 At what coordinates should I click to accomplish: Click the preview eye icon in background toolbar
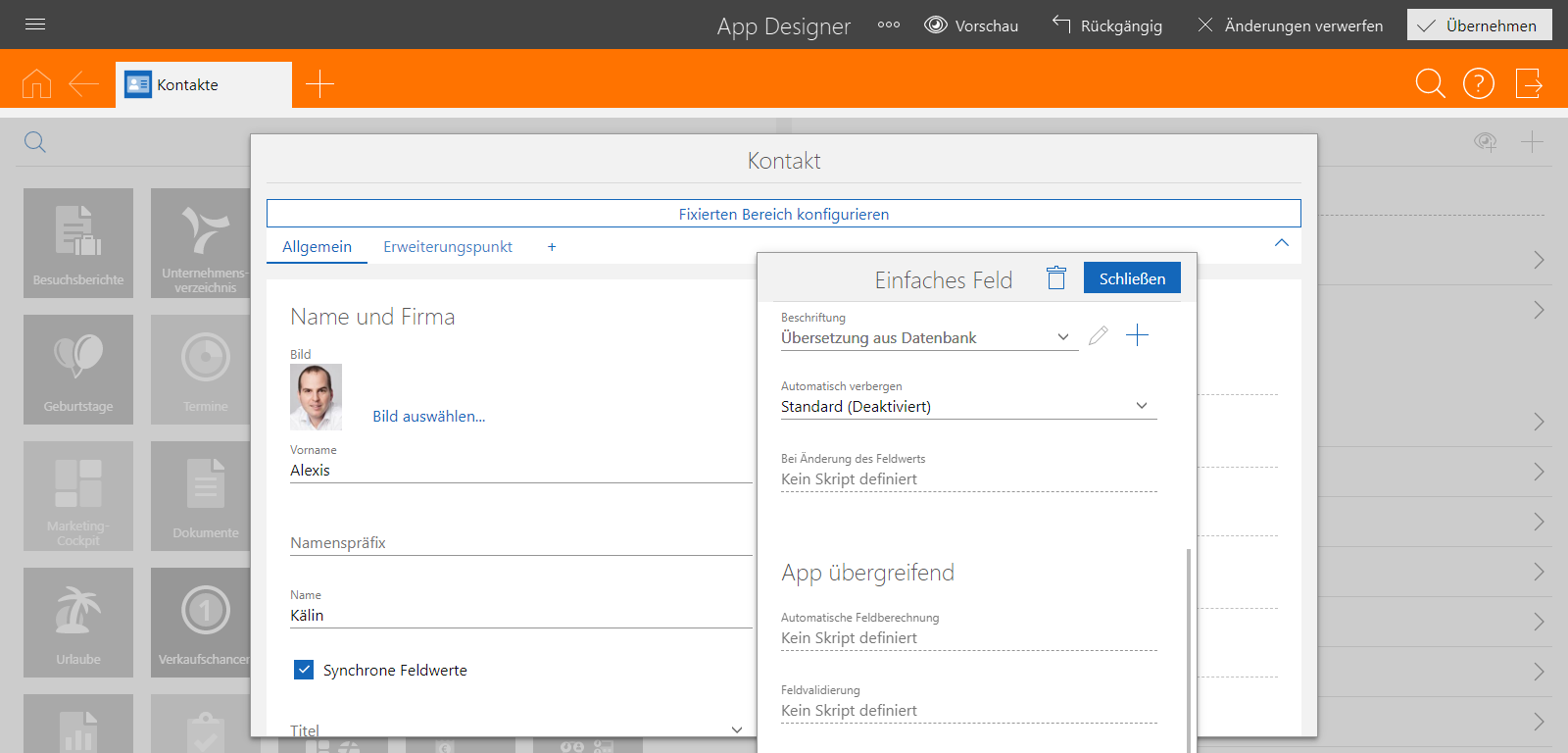click(x=1486, y=142)
